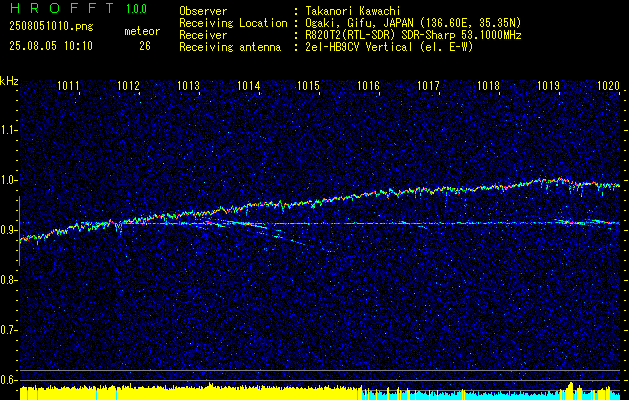Click the 1019 time marker
The width and height of the screenshot is (629, 400).
pyautogui.click(x=548, y=85)
